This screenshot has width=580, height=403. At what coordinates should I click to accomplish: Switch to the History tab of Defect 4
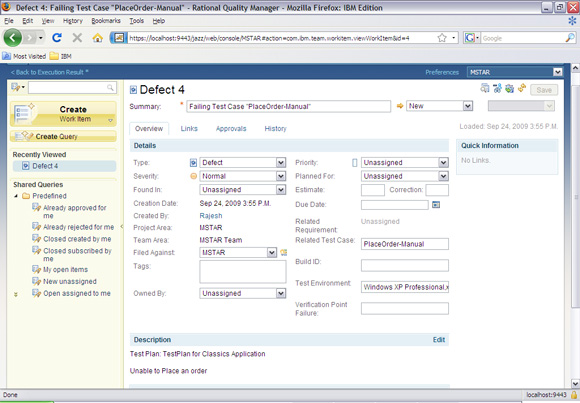coord(275,128)
